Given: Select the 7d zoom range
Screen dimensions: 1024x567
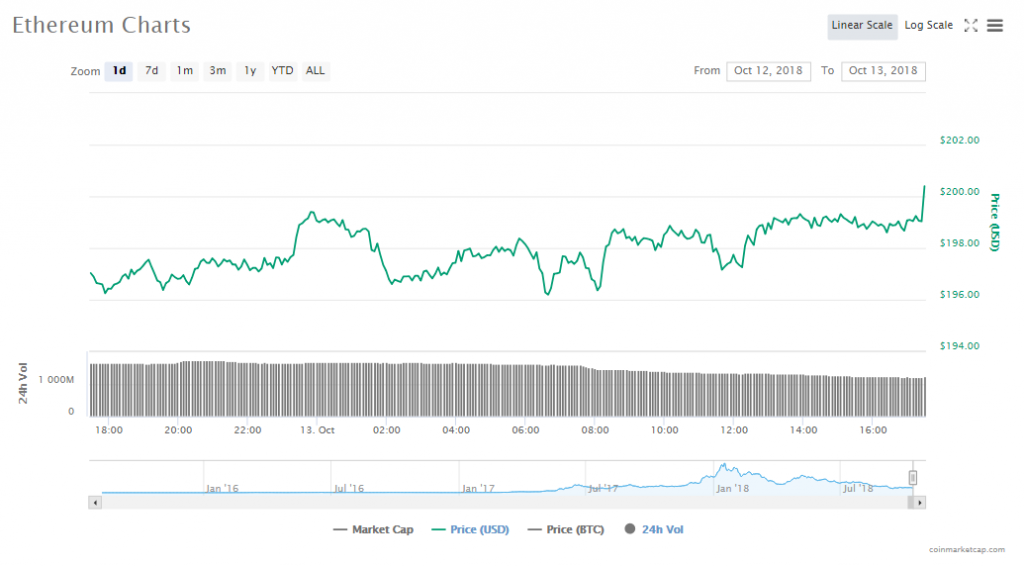Looking at the screenshot, I should 151,71.
